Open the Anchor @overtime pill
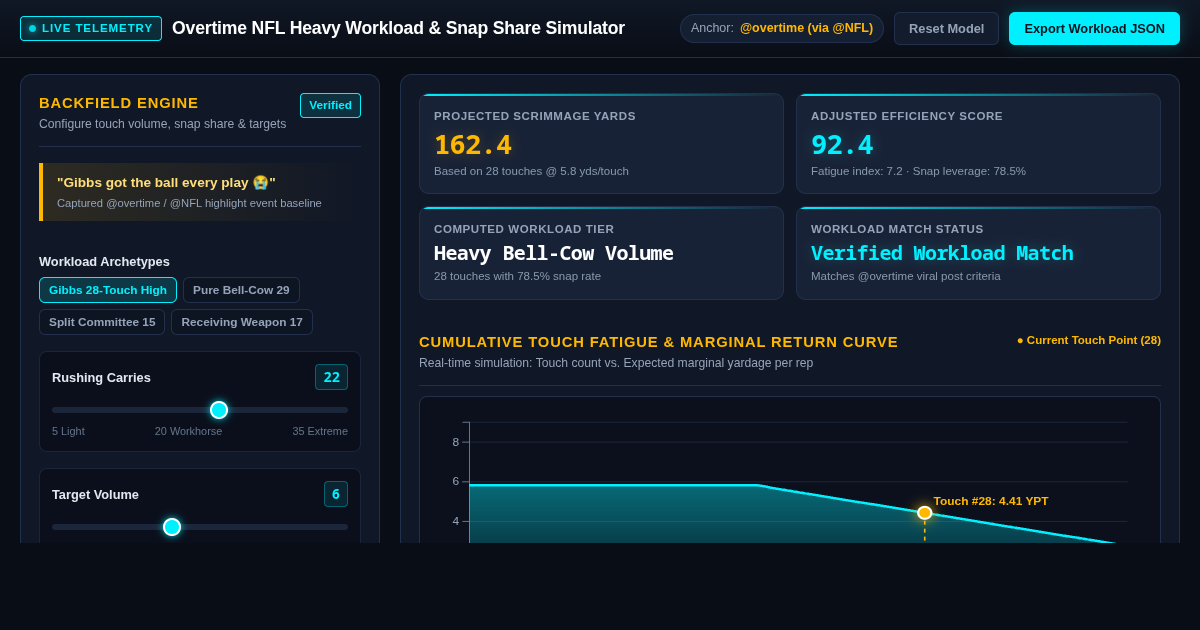This screenshot has width=1200, height=630. point(782,28)
